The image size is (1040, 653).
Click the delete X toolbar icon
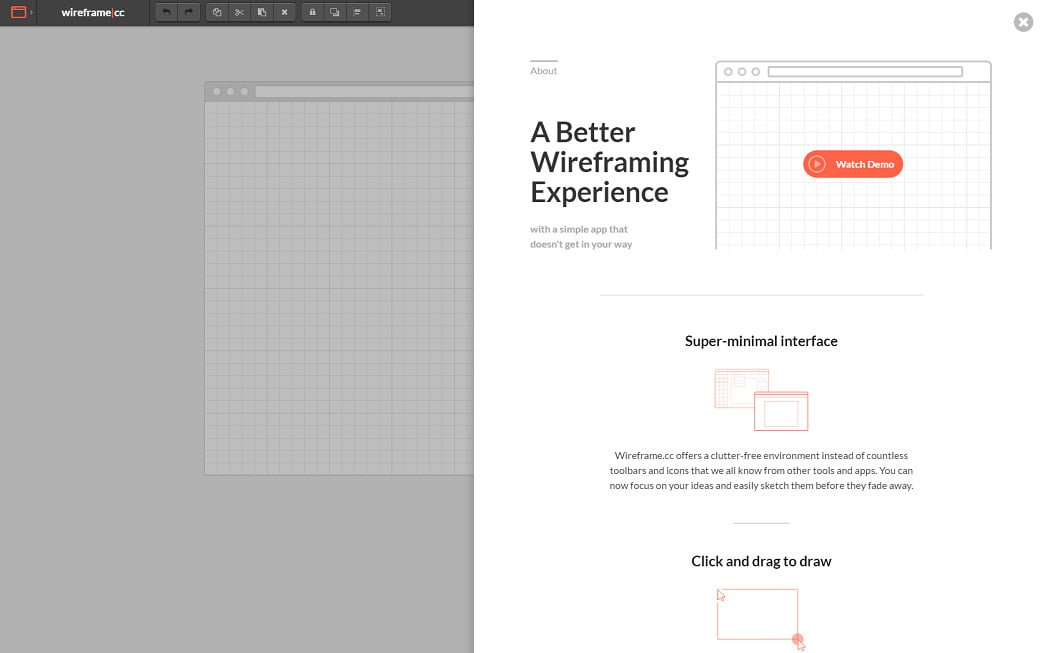point(284,13)
